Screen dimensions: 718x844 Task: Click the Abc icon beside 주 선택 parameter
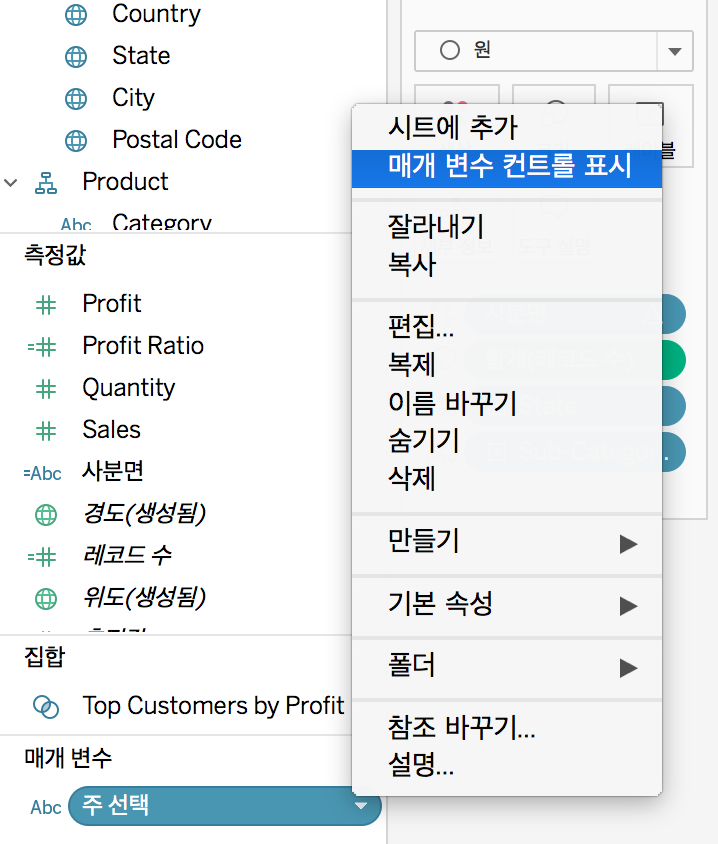tap(46, 807)
